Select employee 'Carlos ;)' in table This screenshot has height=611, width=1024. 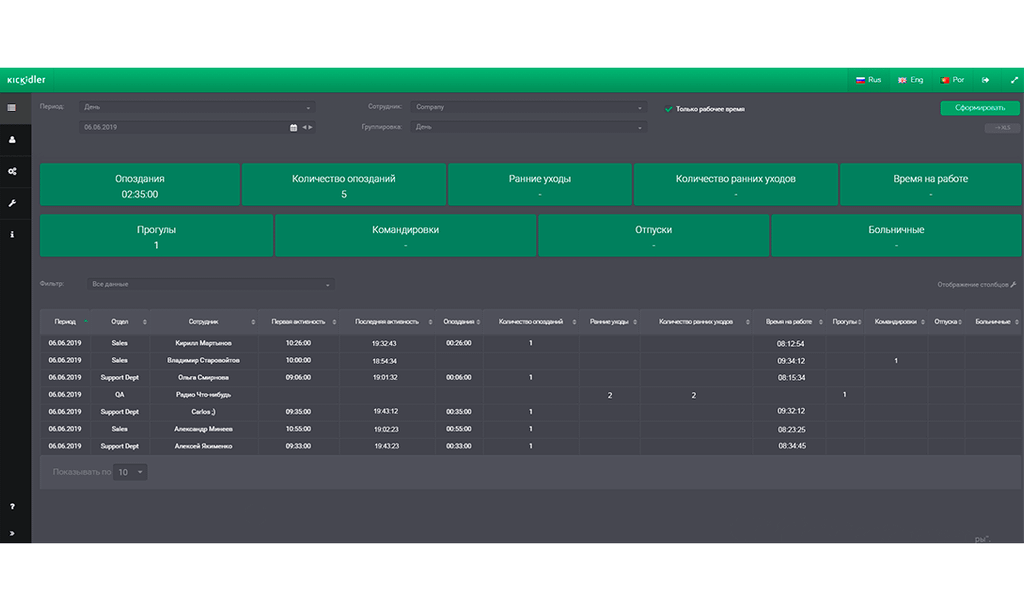point(204,412)
